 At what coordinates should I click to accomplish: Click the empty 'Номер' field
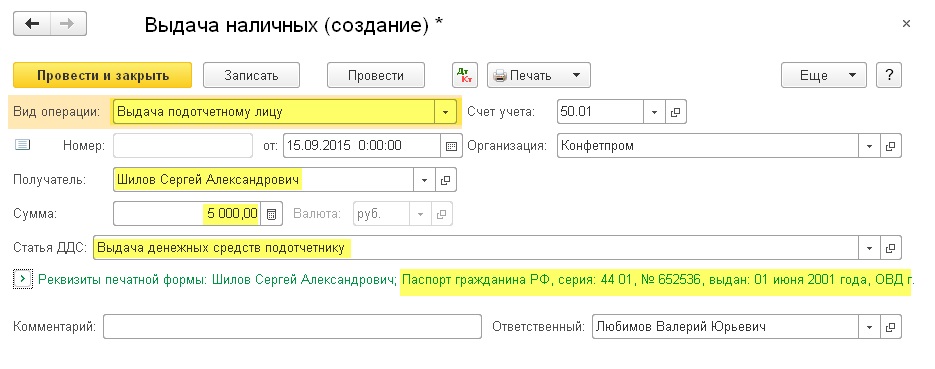click(x=183, y=145)
